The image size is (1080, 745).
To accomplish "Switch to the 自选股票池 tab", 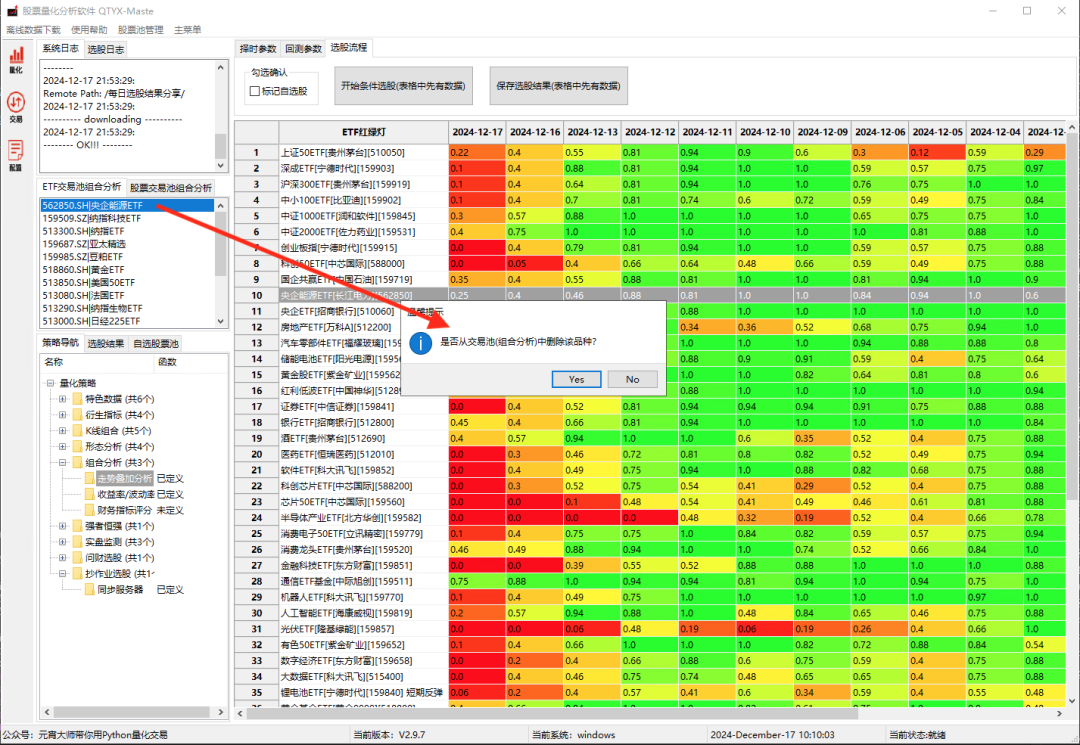I will click(156, 344).
